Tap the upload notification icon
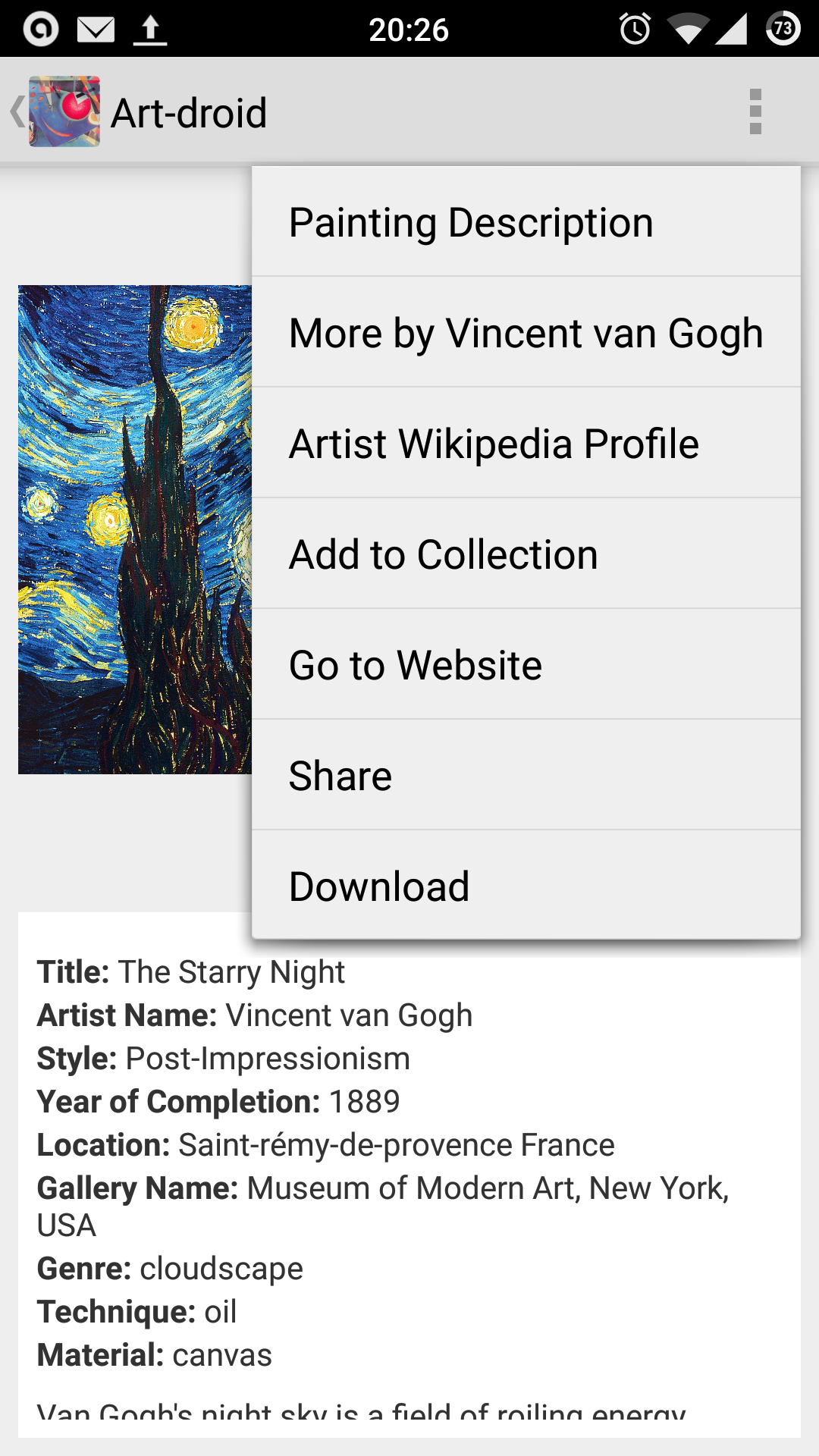The image size is (819, 1456). [x=150, y=30]
